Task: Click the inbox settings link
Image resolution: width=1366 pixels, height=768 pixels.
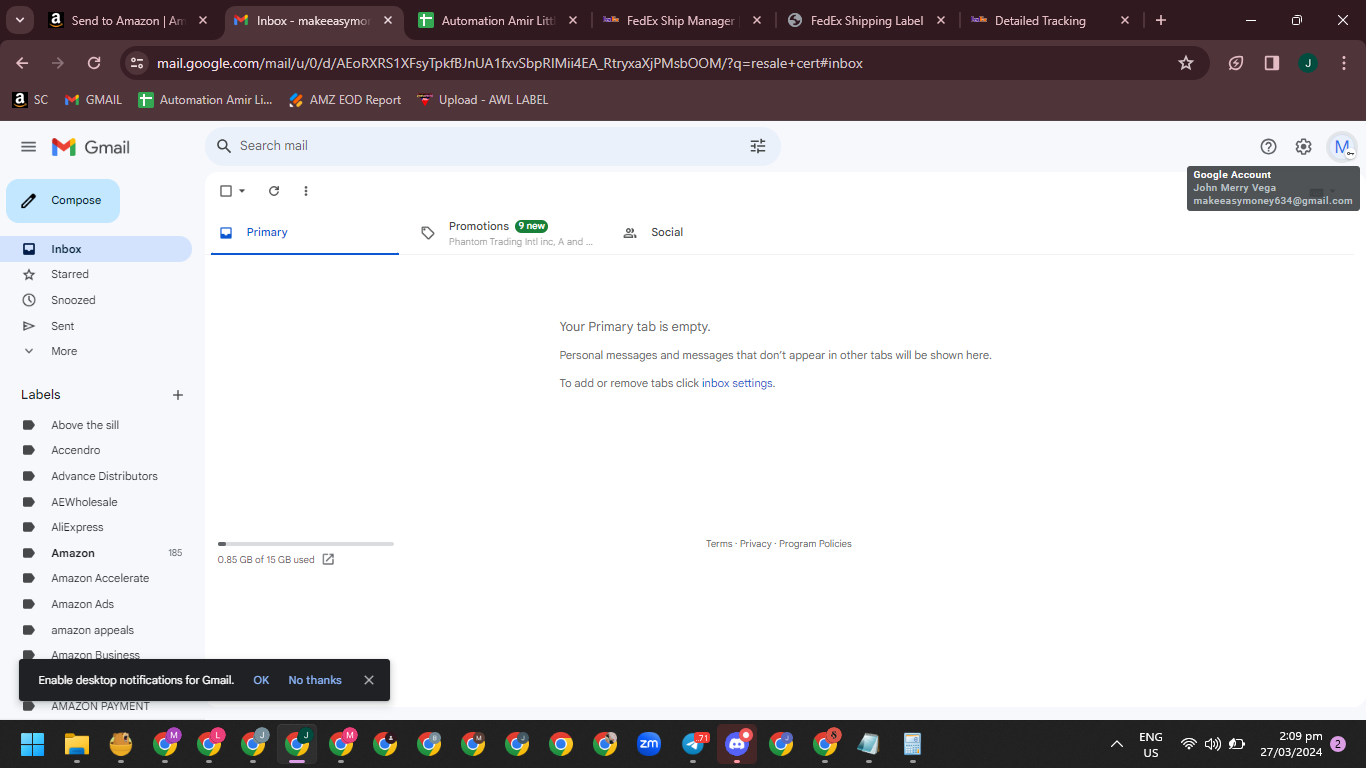Action: point(738,383)
